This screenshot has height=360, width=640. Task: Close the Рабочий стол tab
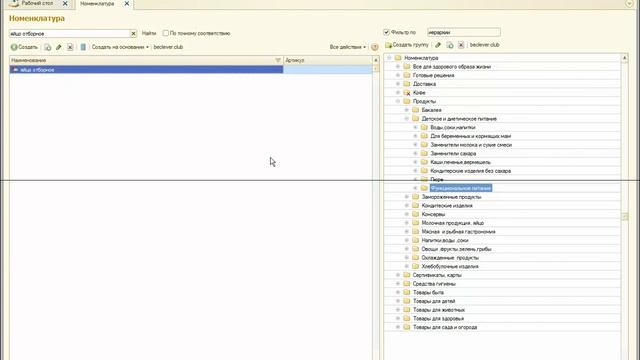click(x=65, y=3)
